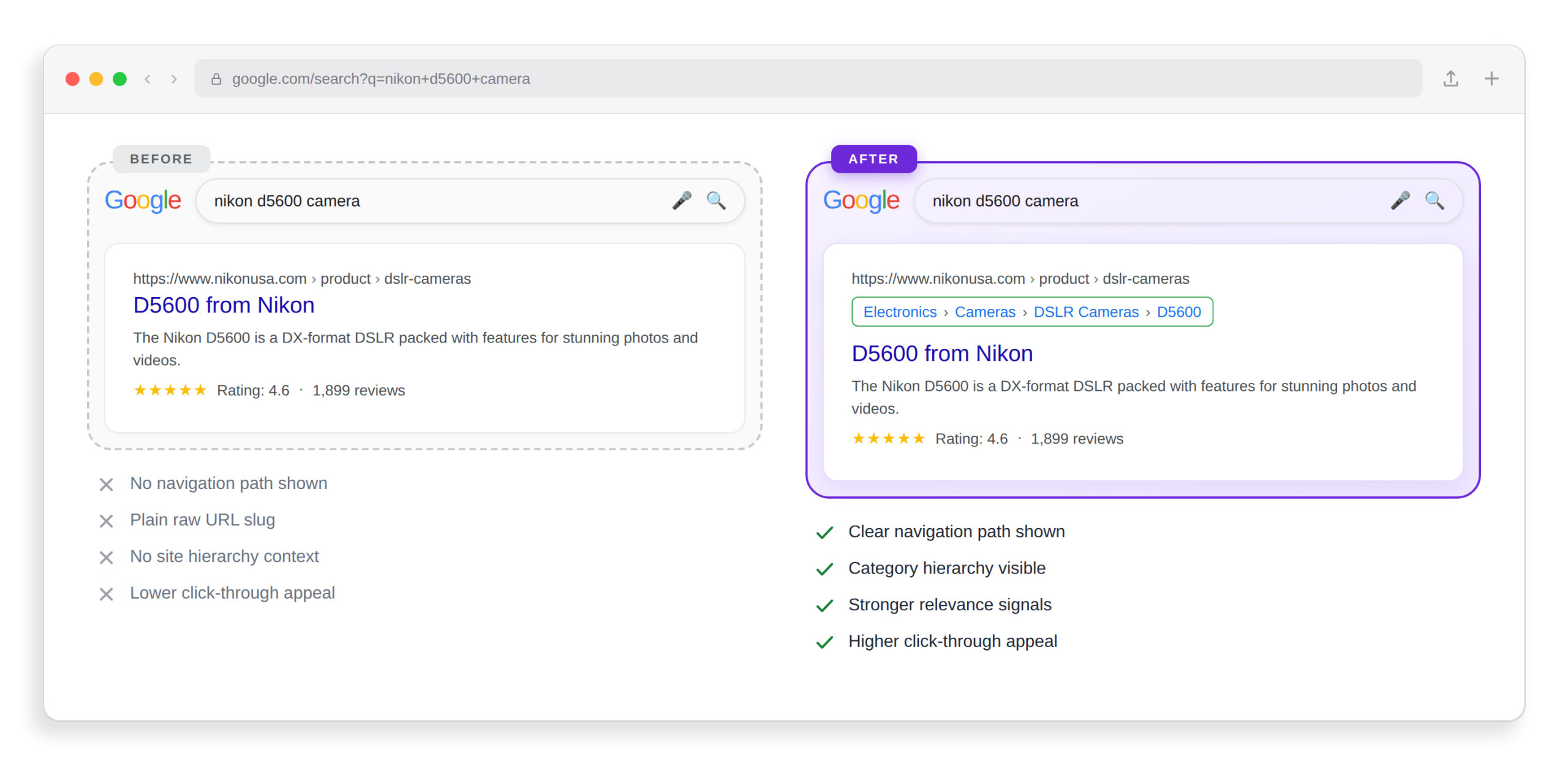1568x764 pixels.
Task: Click the microphone icon in Before search box
Action: [682, 200]
